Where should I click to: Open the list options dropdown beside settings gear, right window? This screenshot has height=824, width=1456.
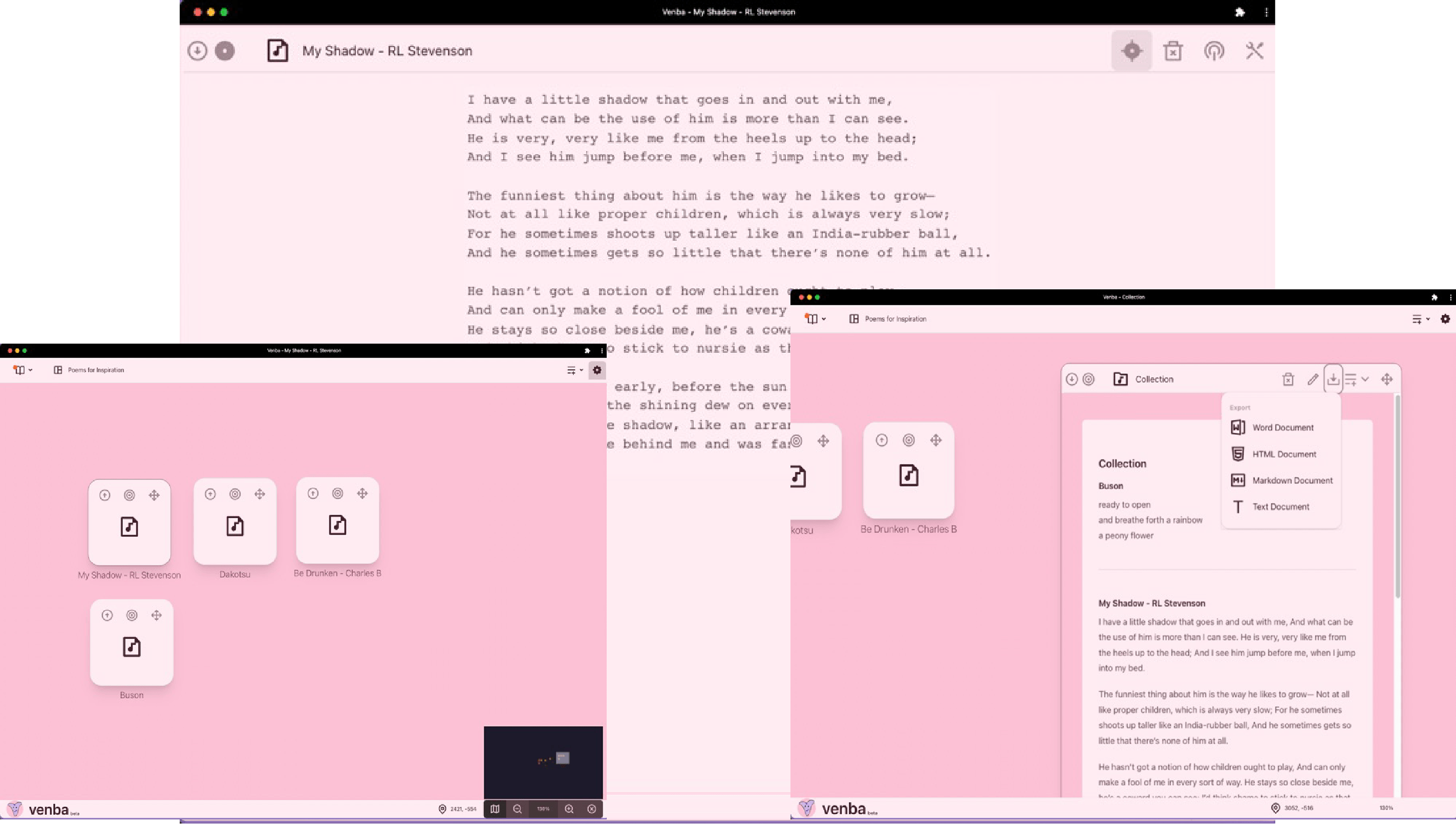pyautogui.click(x=1420, y=319)
